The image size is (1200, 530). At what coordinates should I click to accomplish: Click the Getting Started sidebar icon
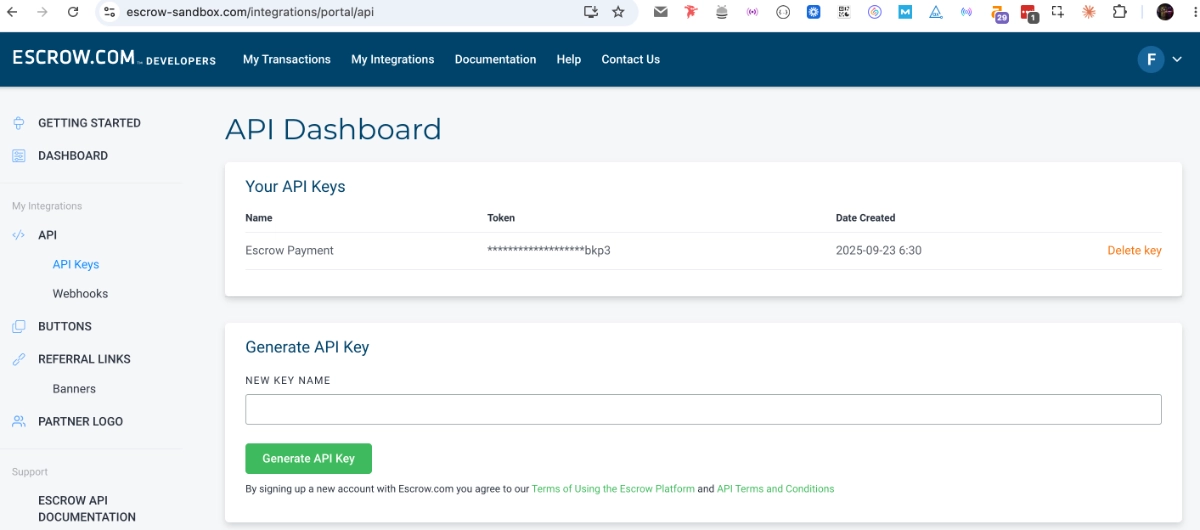tap(19, 123)
